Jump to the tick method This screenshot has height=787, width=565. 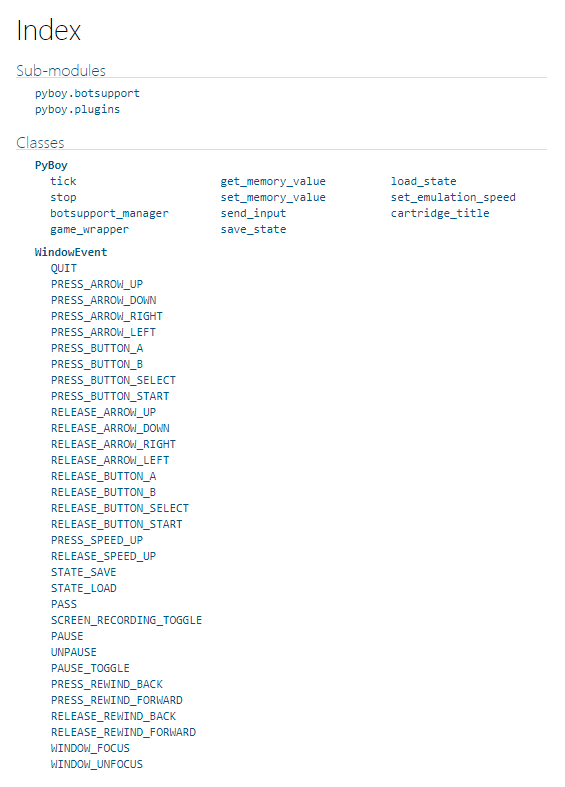[x=63, y=181]
